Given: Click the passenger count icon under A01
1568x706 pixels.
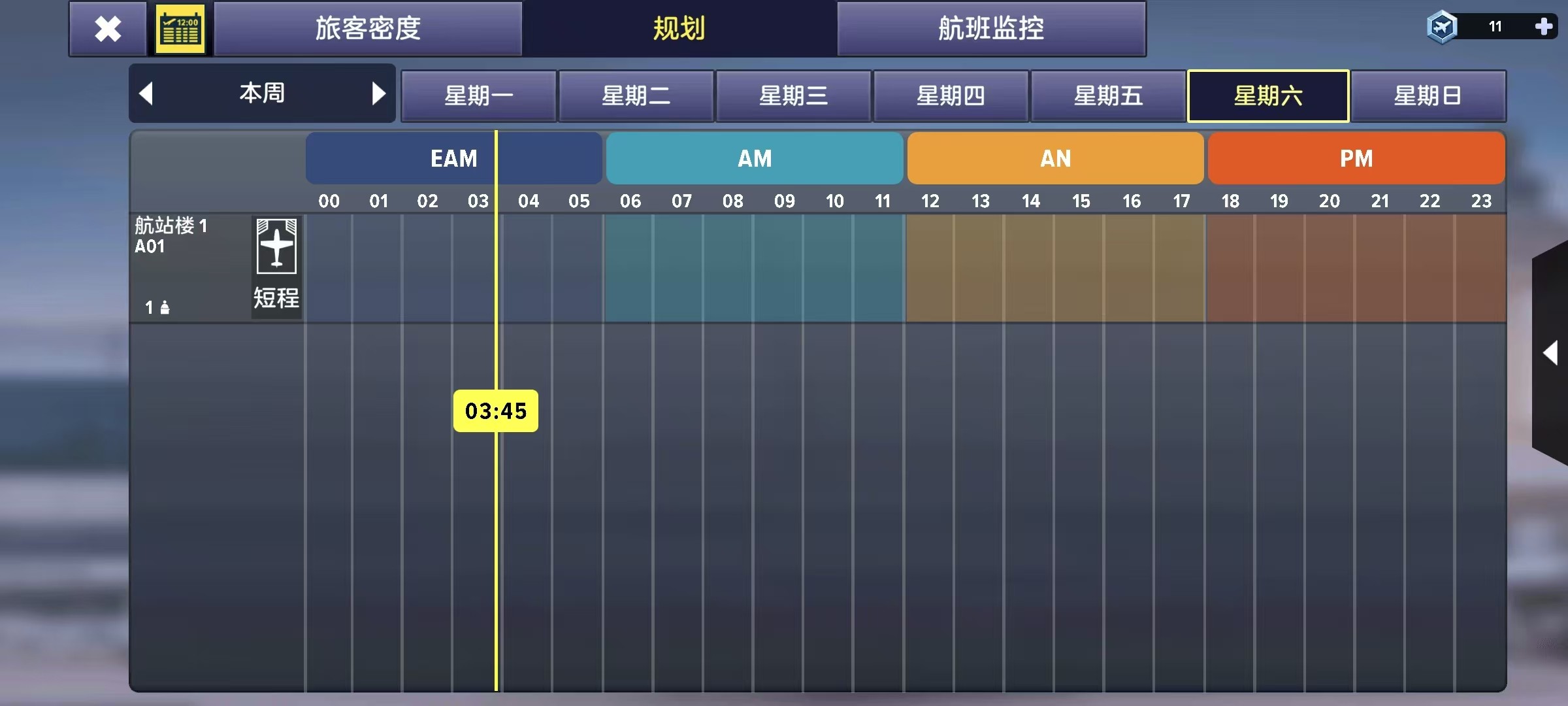Looking at the screenshot, I should (164, 307).
